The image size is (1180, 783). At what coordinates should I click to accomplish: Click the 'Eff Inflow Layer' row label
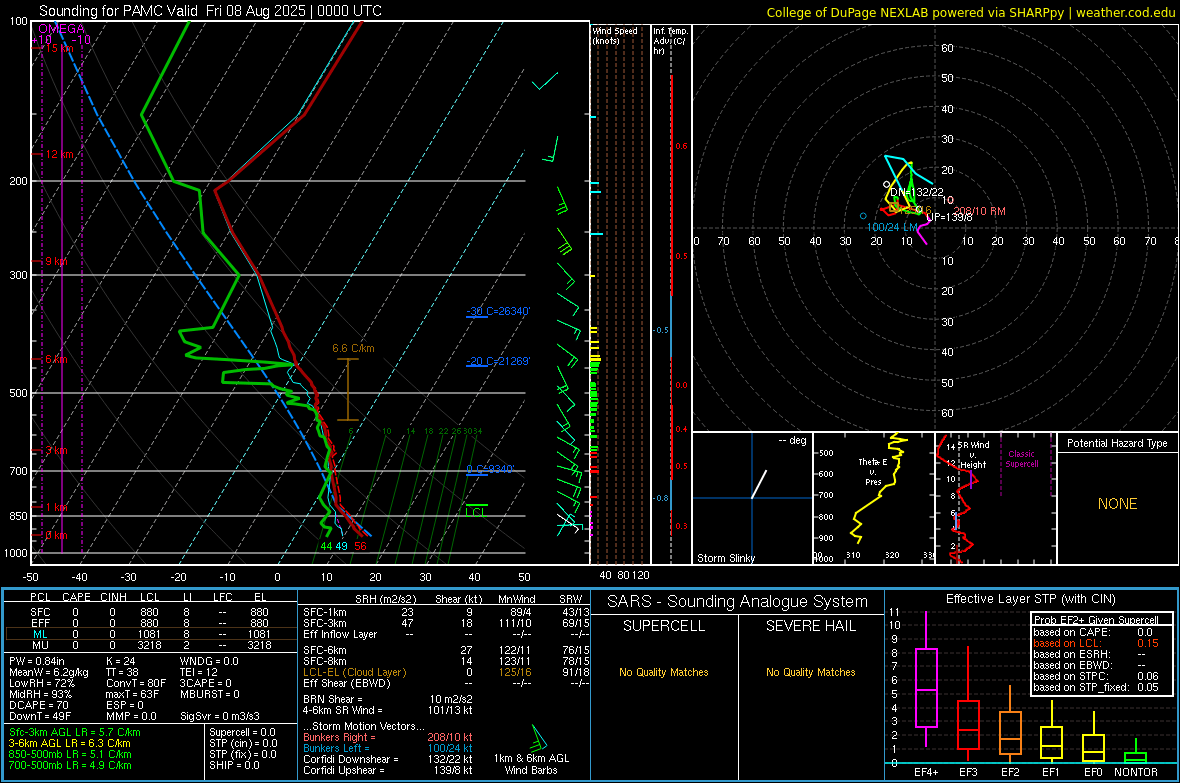pos(341,634)
